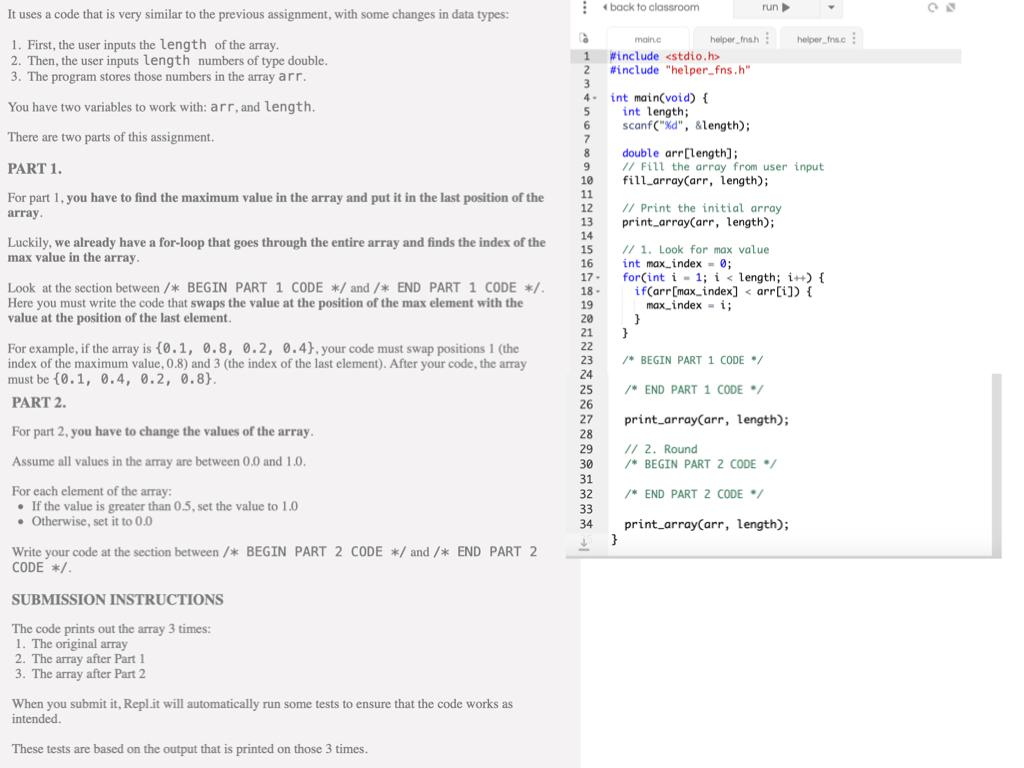Collapse the for-loop fold arrow on line 17
The height and width of the screenshot is (768, 1024).
tap(598, 276)
